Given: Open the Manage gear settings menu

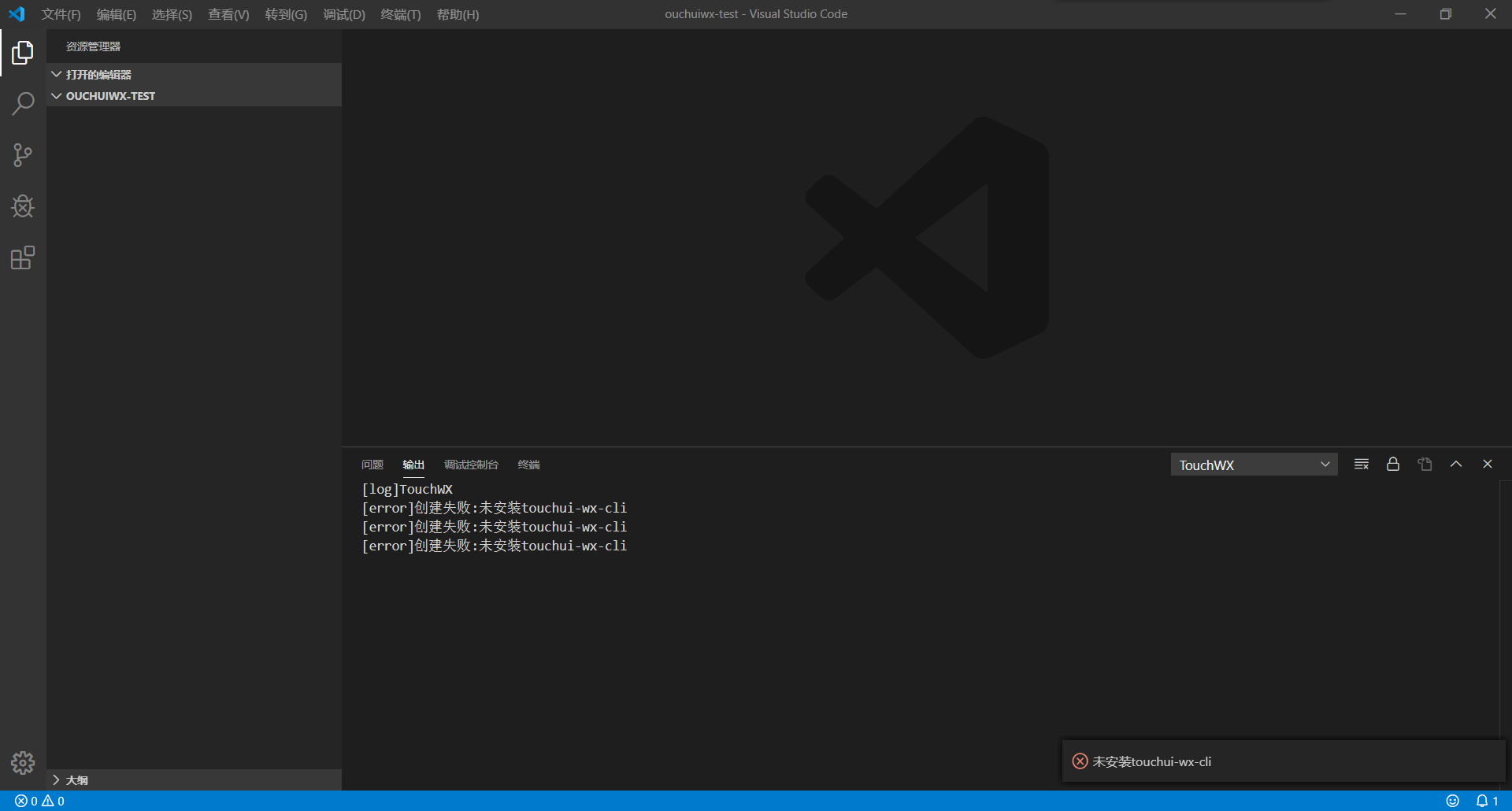Looking at the screenshot, I should click(x=23, y=762).
